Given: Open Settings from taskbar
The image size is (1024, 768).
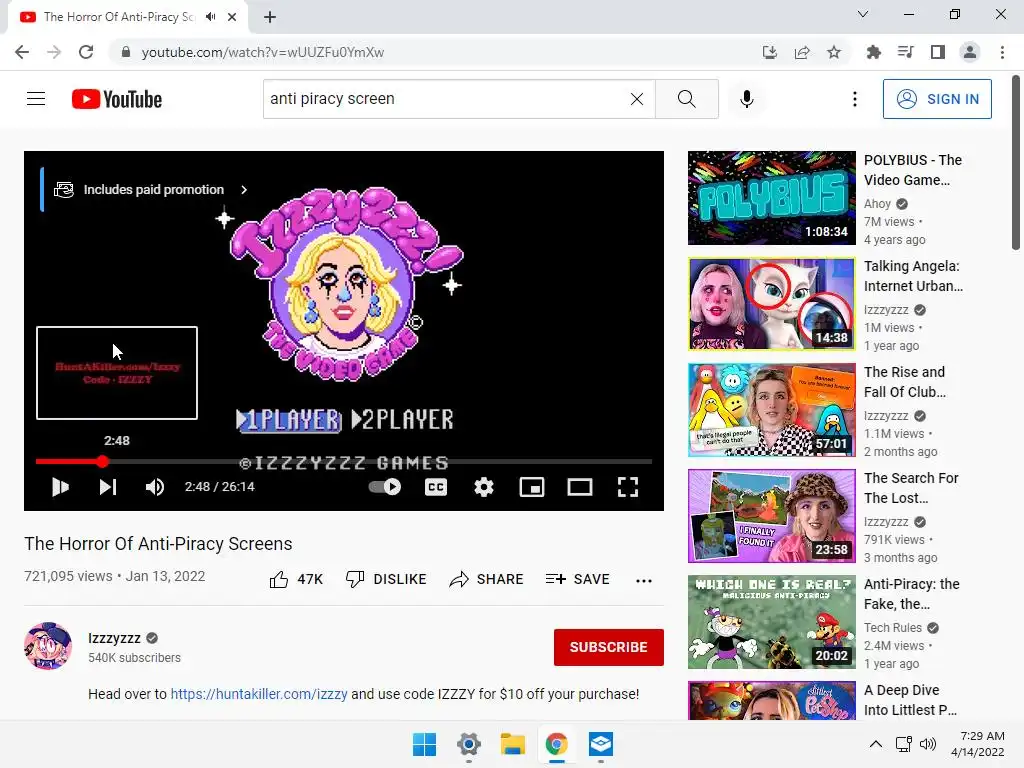Looking at the screenshot, I should (468, 744).
